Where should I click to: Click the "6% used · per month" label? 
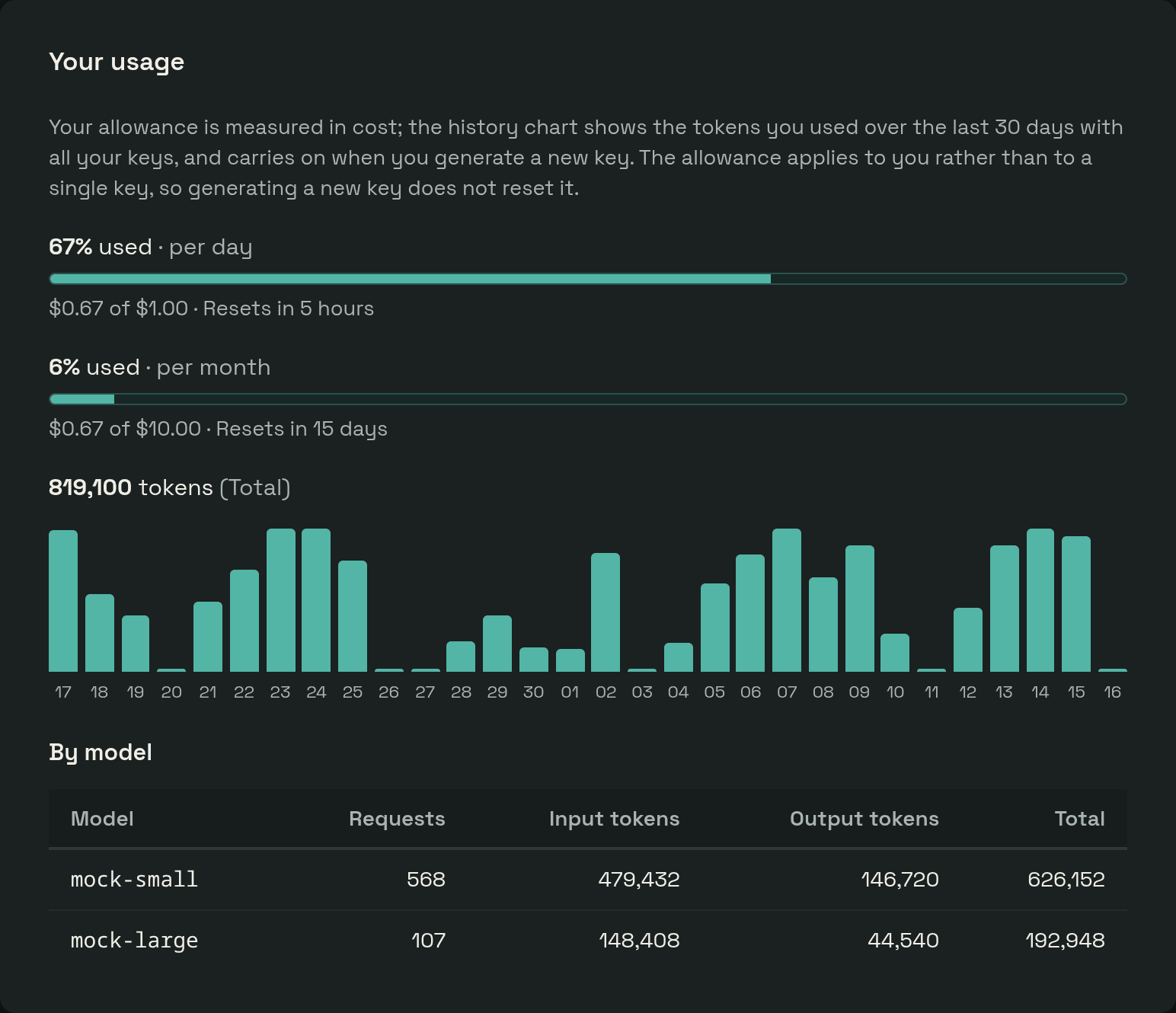pos(160,367)
